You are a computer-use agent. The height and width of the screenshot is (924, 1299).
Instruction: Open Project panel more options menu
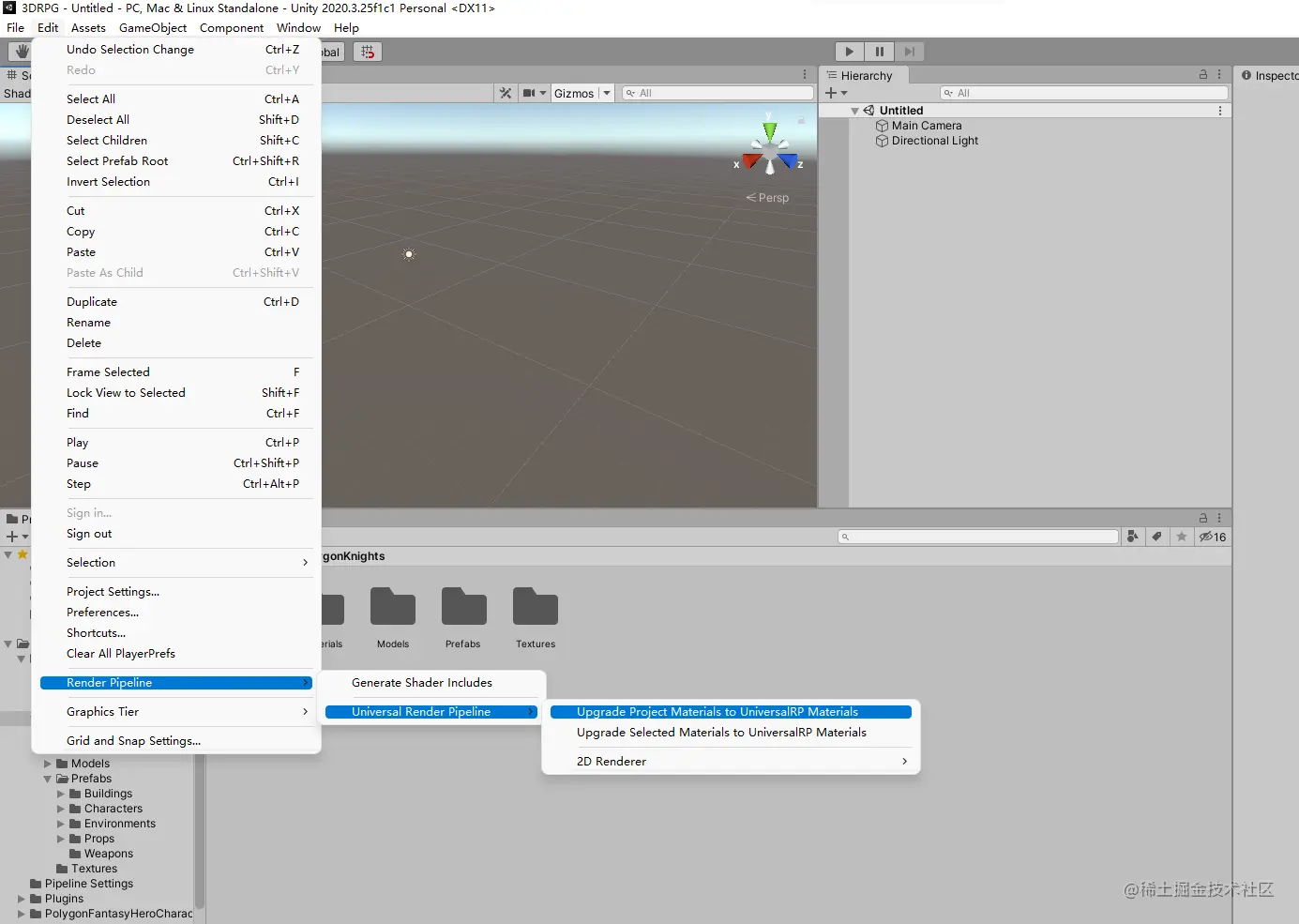1219,518
